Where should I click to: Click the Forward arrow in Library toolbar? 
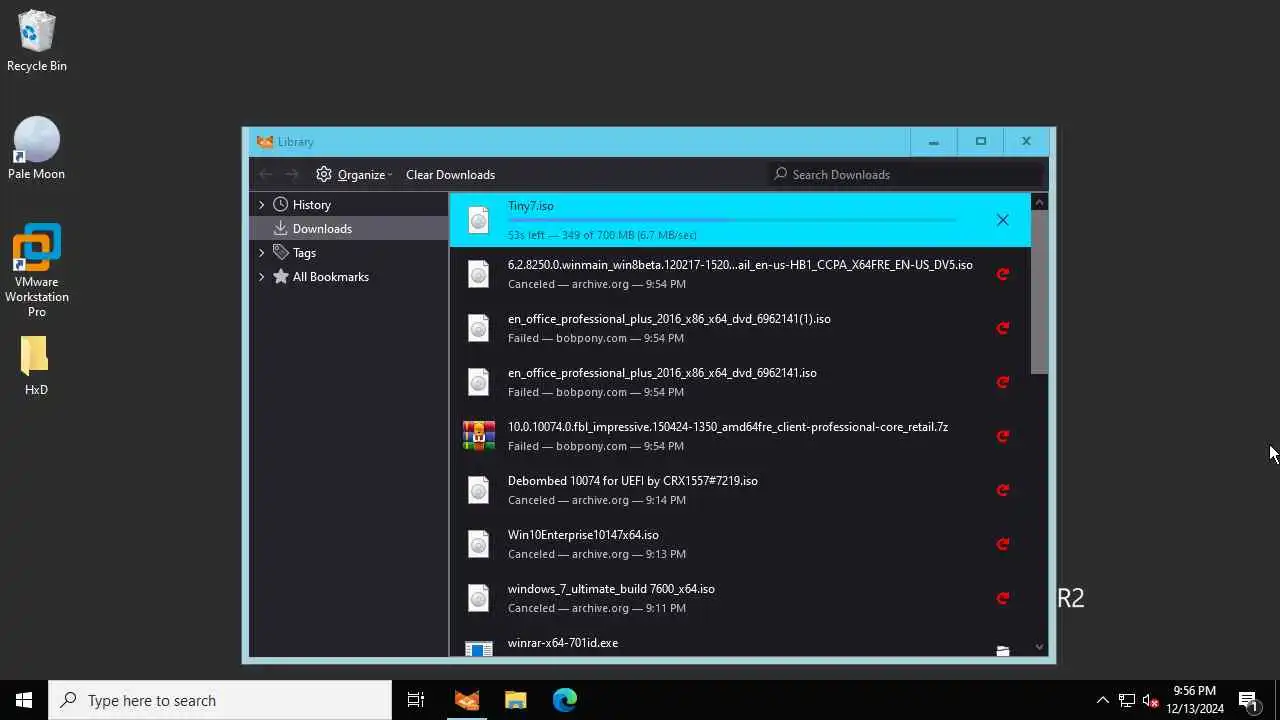(292, 174)
